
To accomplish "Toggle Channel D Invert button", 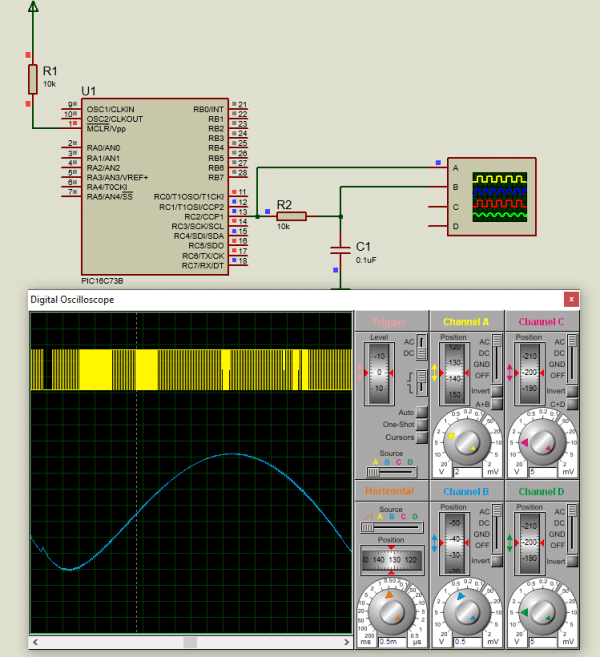I will coord(572,561).
